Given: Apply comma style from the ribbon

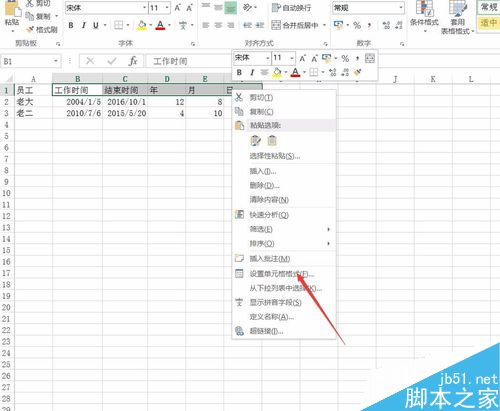Looking at the screenshot, I should [x=369, y=25].
